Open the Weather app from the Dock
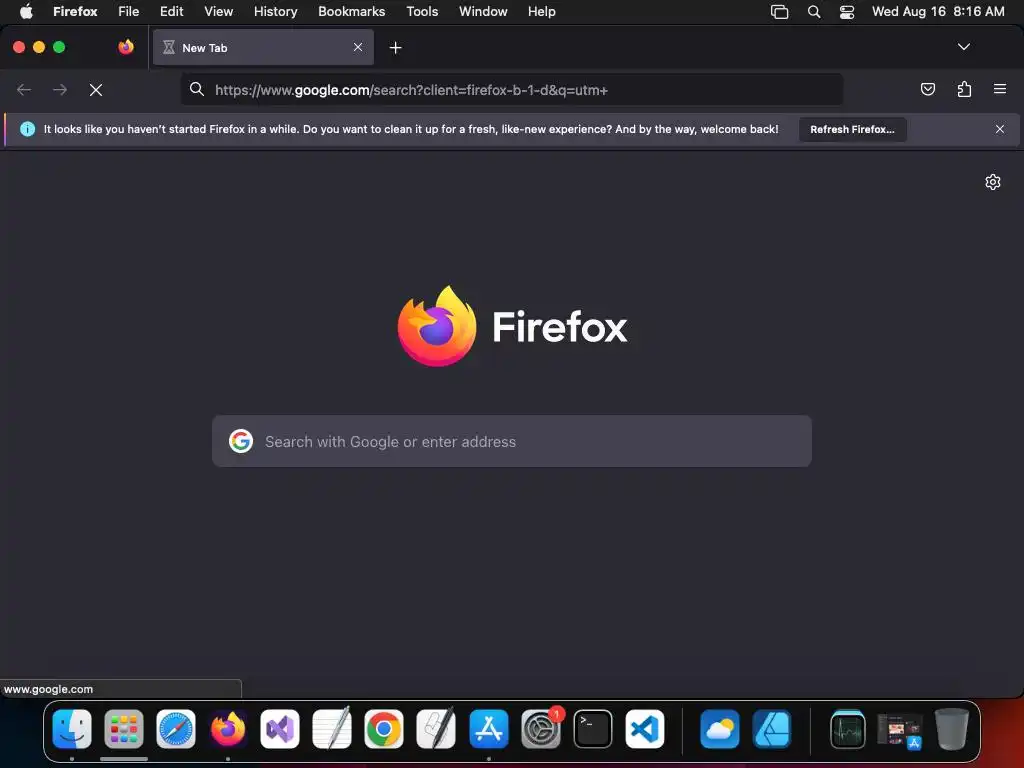1024x768 pixels. pyautogui.click(x=720, y=729)
